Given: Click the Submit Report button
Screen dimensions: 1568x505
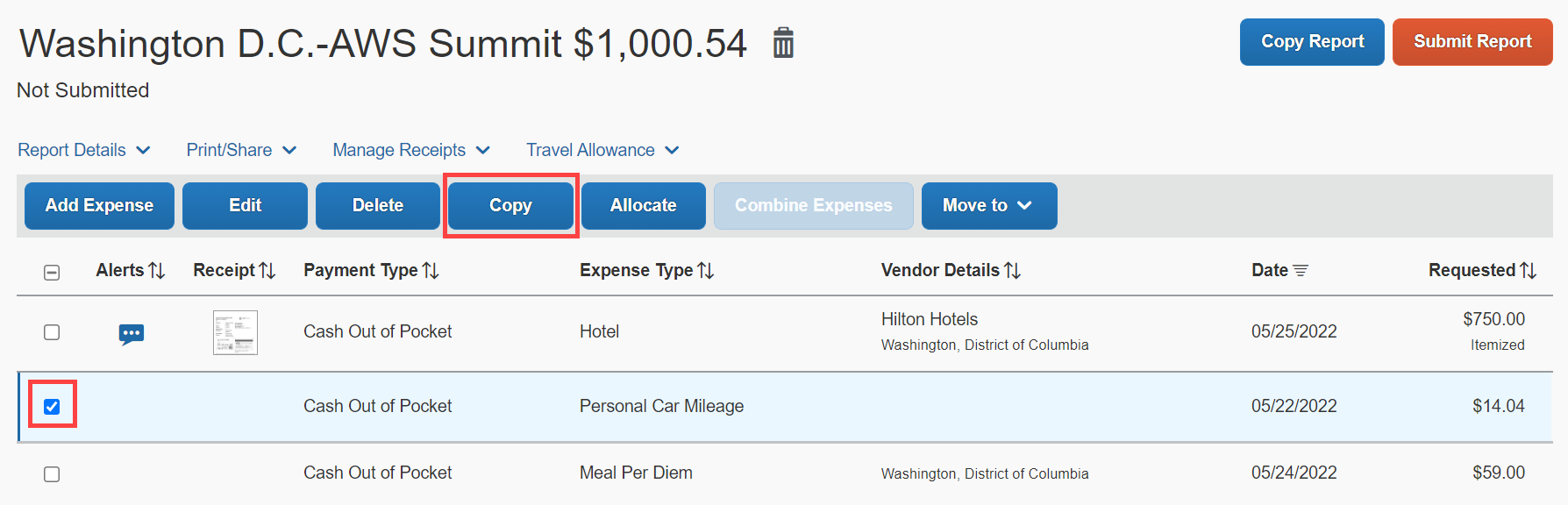Looking at the screenshot, I should (x=1472, y=42).
